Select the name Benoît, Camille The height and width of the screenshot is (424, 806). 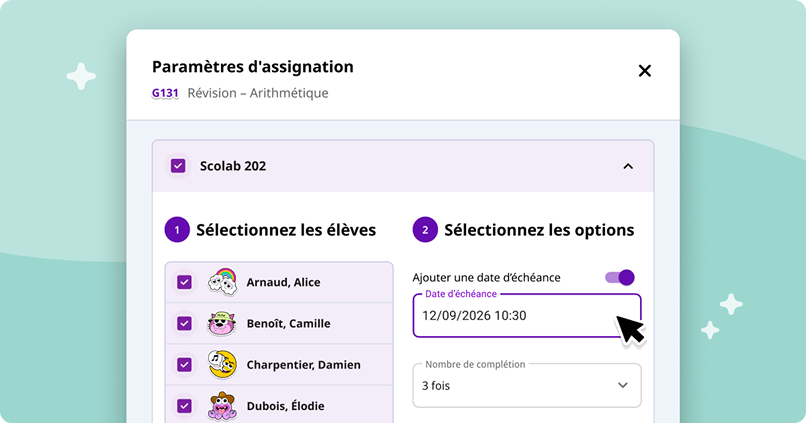(288, 323)
